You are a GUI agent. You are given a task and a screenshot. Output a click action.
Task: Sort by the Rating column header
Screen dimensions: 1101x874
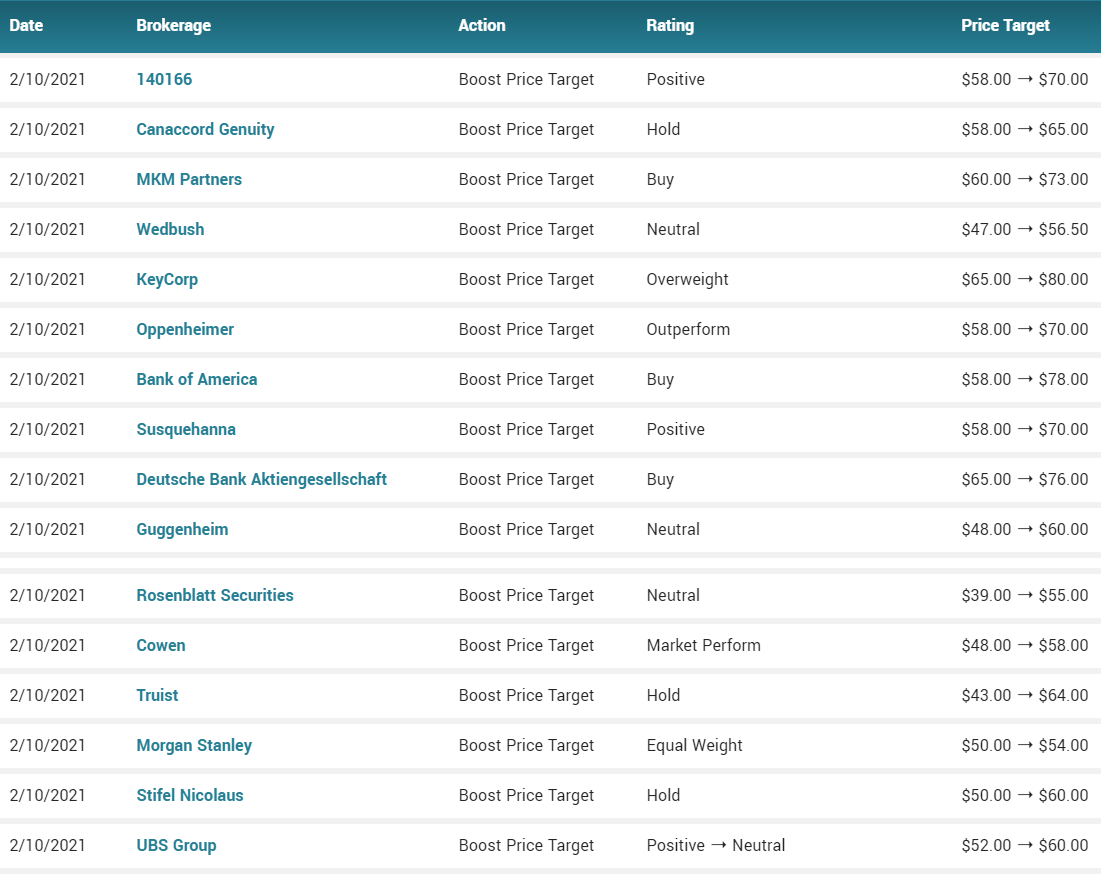tap(670, 25)
